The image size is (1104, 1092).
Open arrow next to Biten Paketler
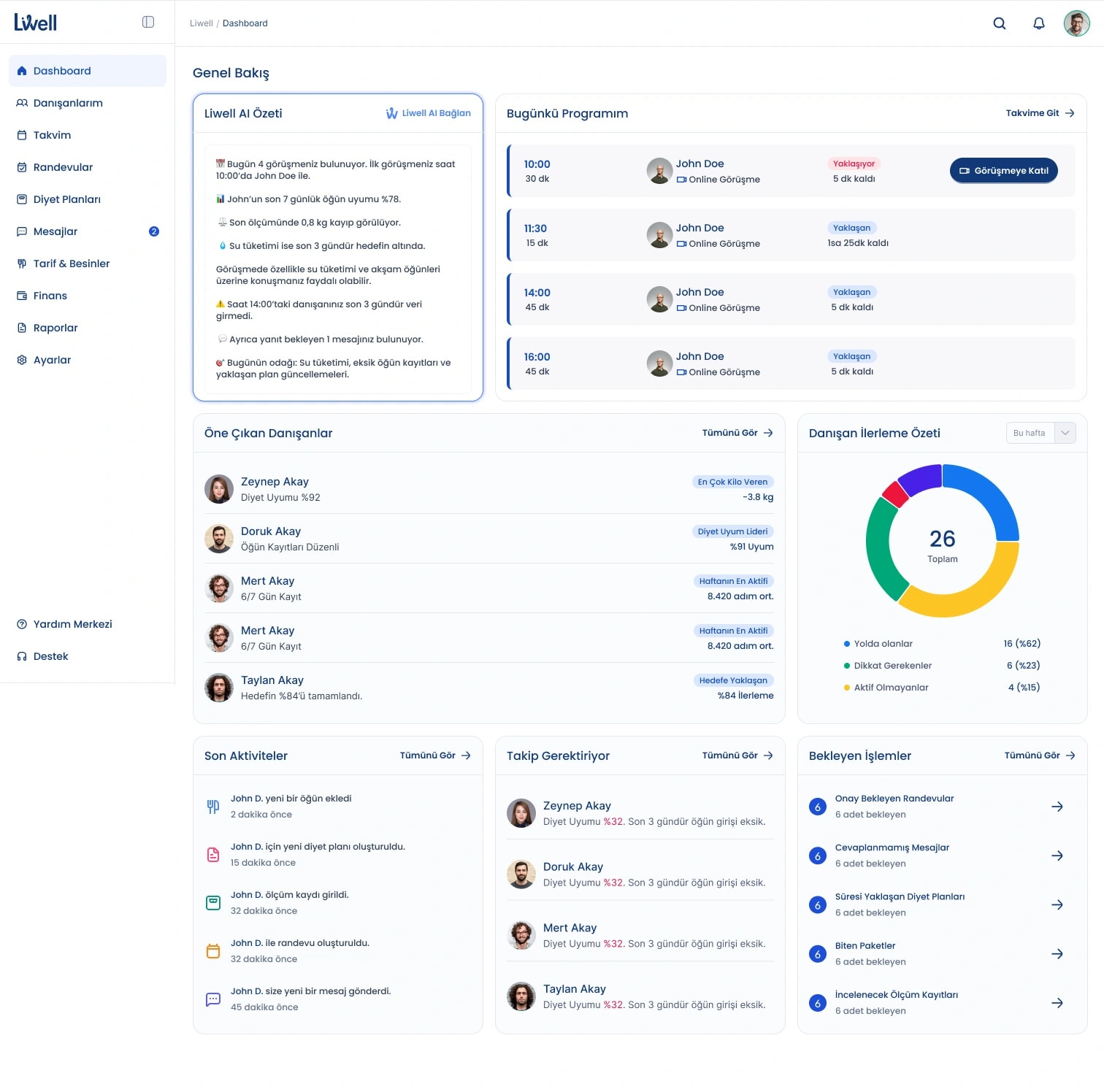pyautogui.click(x=1057, y=954)
